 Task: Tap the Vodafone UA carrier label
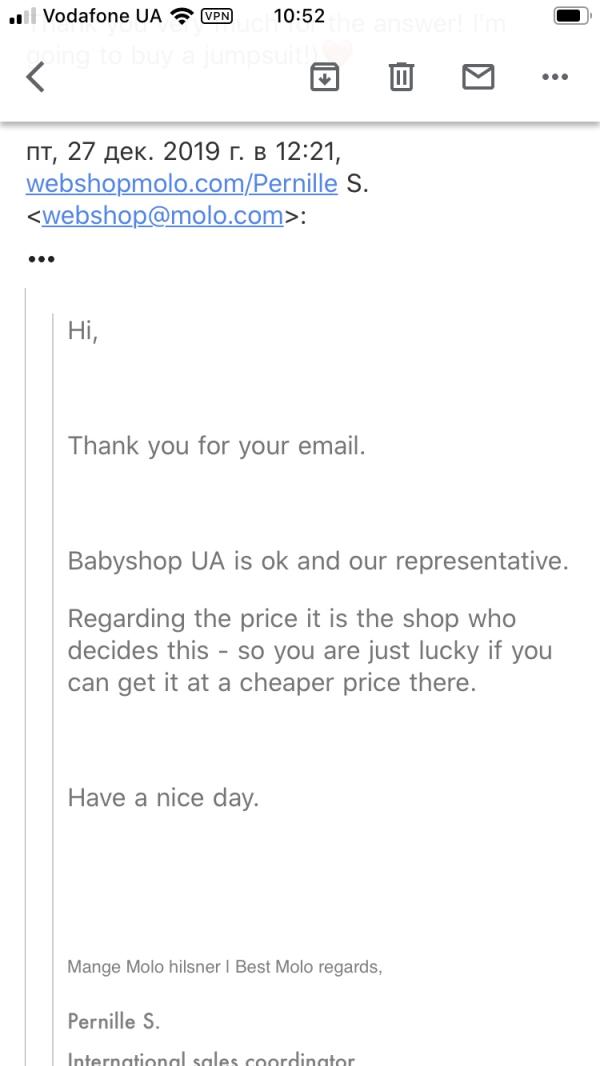(102, 16)
